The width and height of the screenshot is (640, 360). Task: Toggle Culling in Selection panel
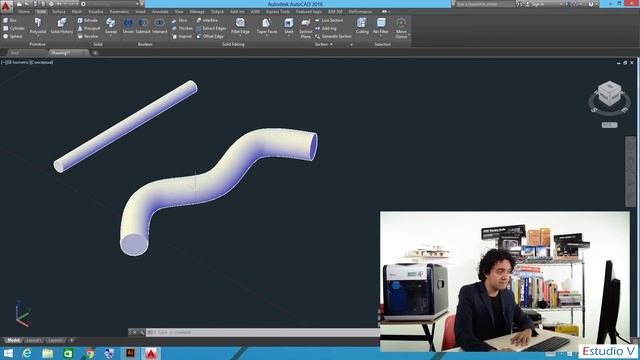tap(362, 26)
